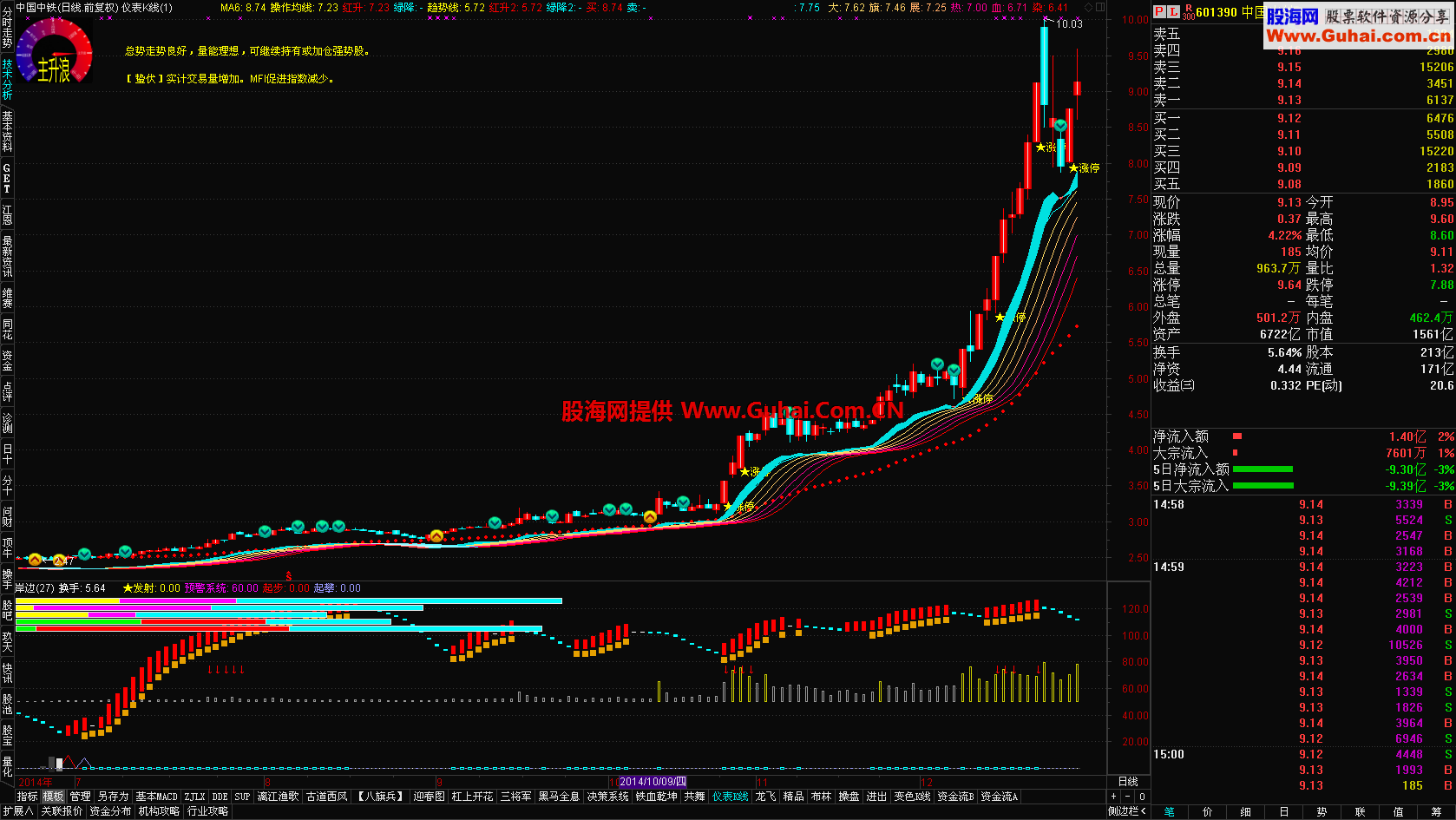The width and height of the screenshot is (1456, 820).
Task: Expand the 扩展 panel toggle
Action: click(x=17, y=811)
